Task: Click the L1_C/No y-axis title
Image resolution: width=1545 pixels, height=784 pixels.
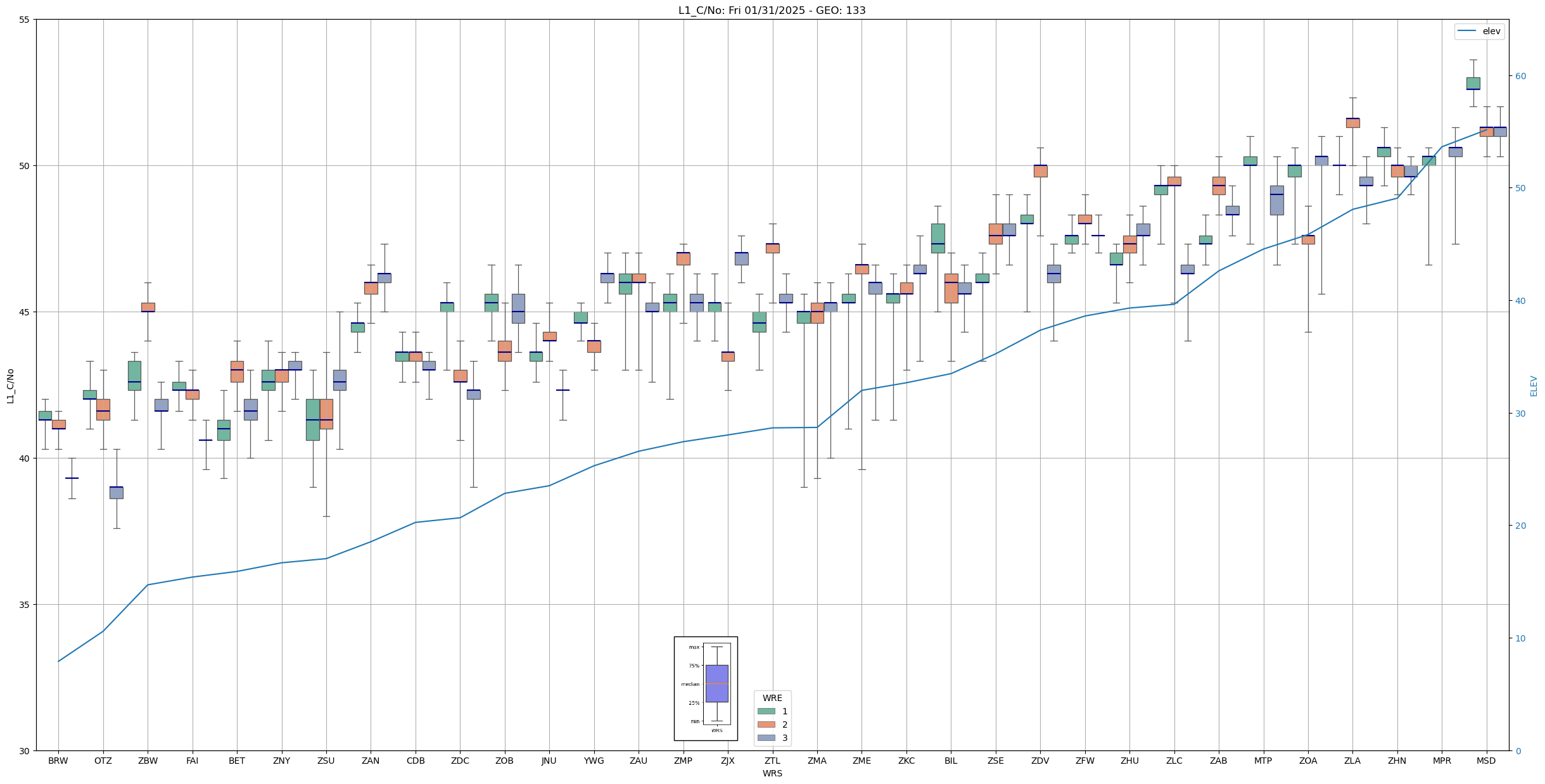Action: [10, 386]
